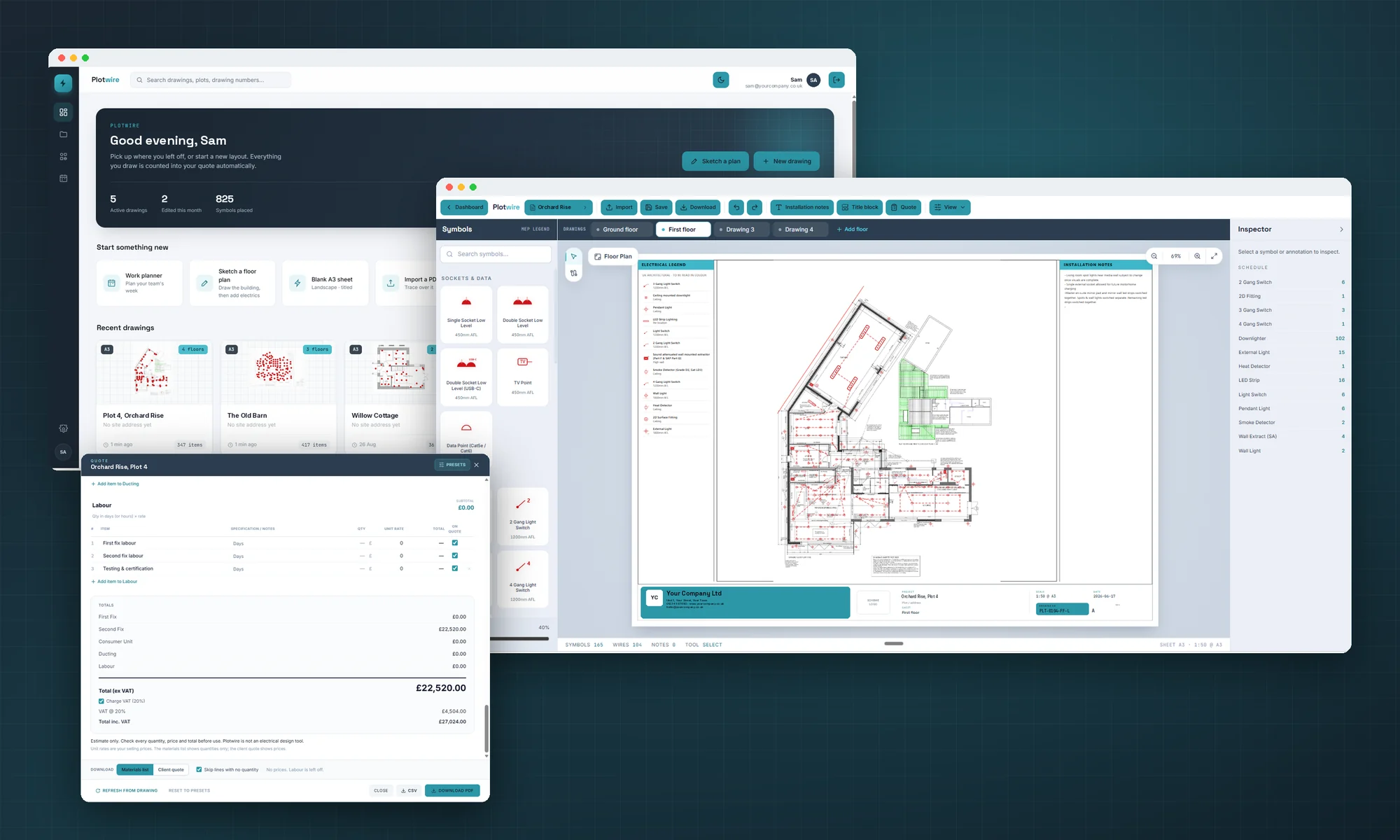The width and height of the screenshot is (1400, 840).
Task: Uncheck On Quote for Testing & certification
Action: [x=455, y=568]
